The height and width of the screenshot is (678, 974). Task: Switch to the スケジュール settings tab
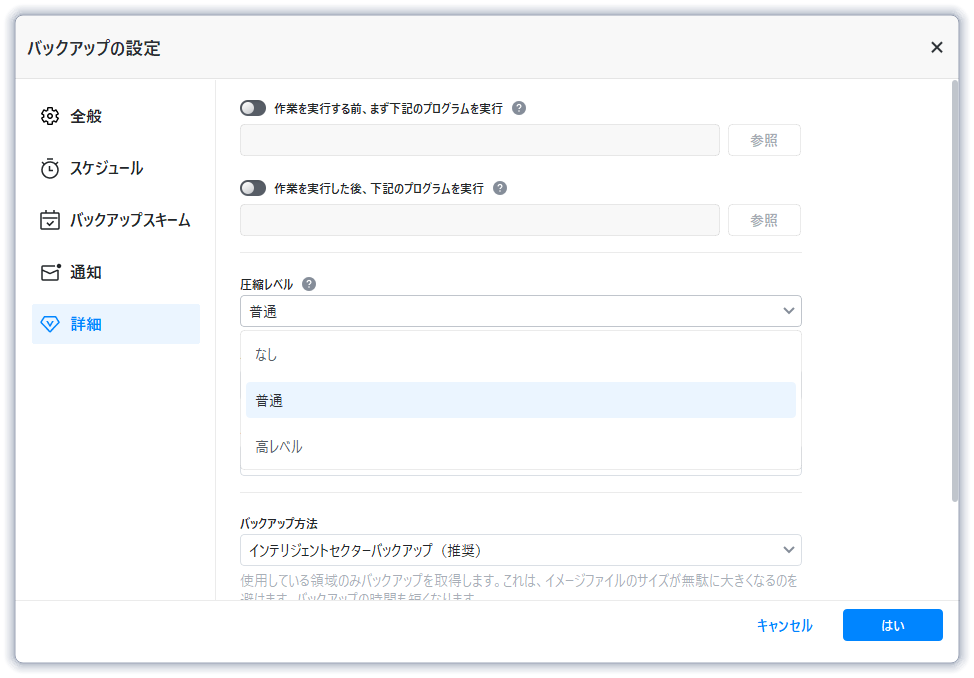pyautogui.click(x=106, y=168)
